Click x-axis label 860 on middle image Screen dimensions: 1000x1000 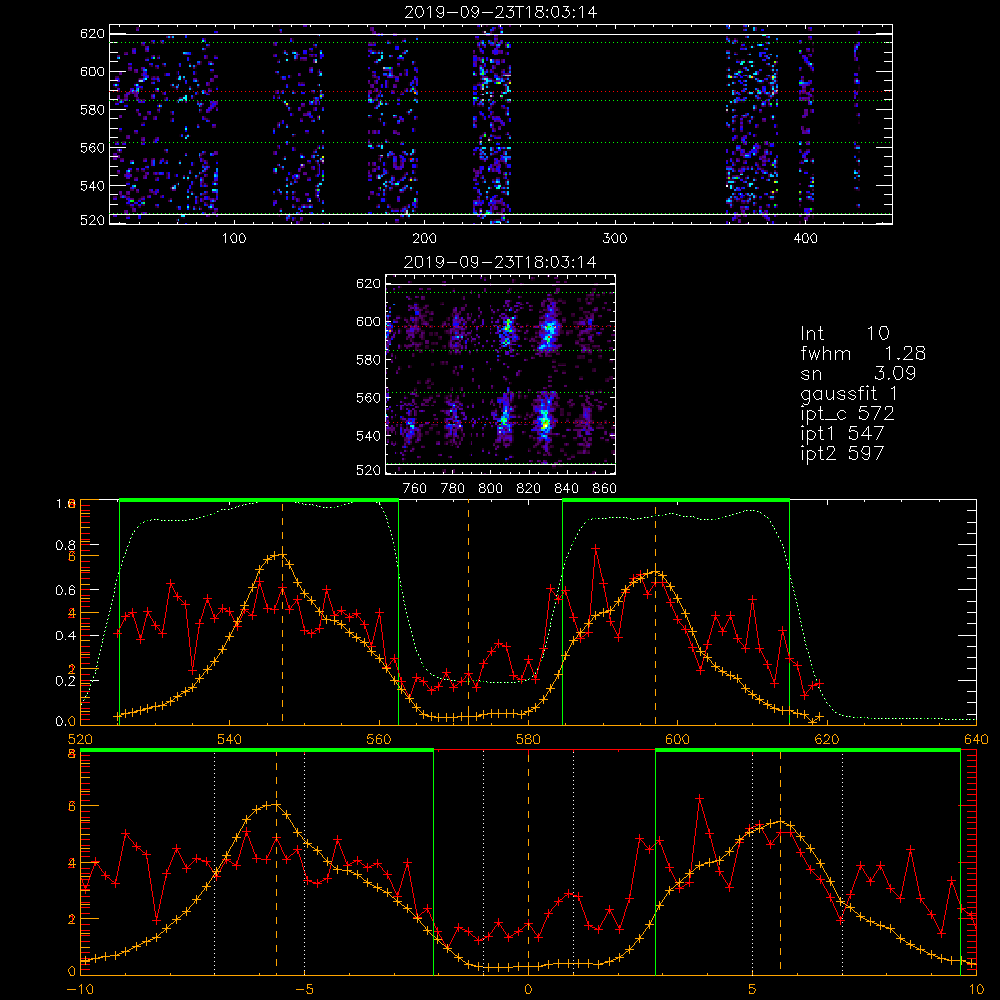point(605,489)
